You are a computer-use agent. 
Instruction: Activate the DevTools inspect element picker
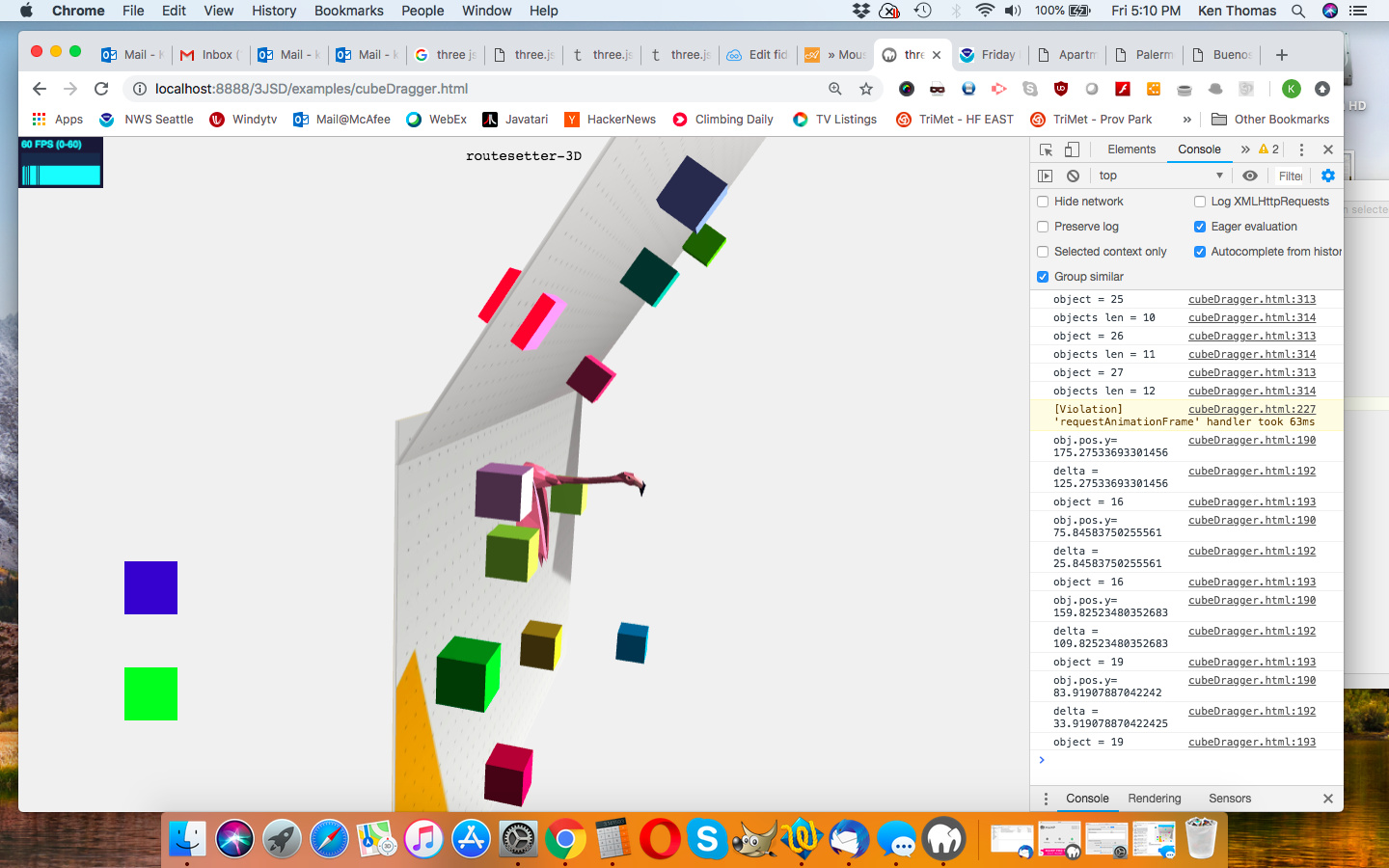[1046, 149]
